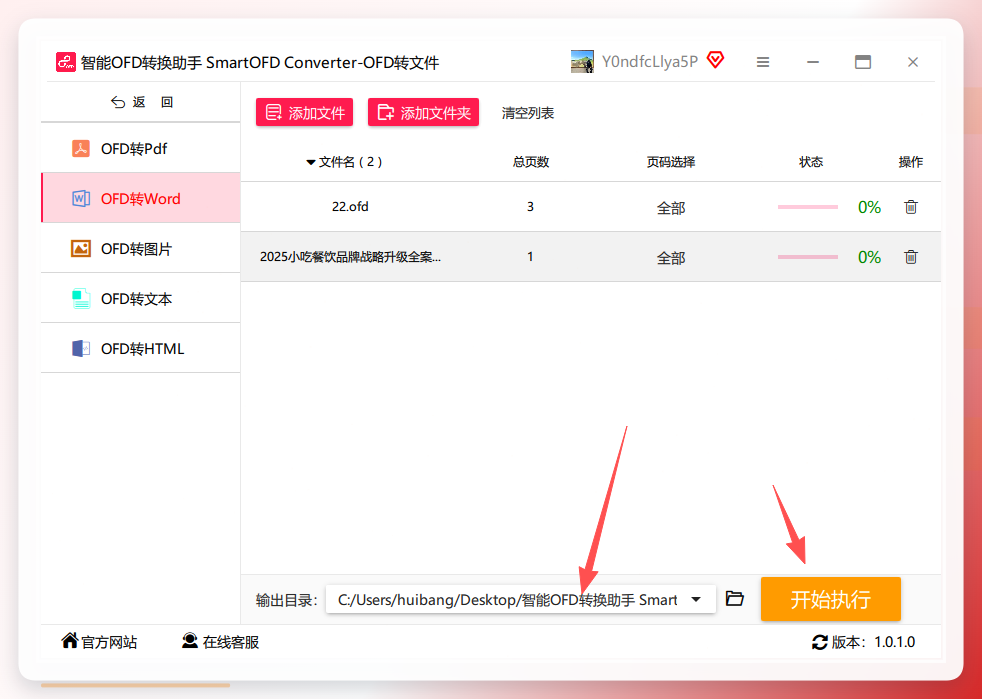Viewport: 982px width, 699px height.
Task: Click the 添加文件夹 button
Action: point(423,113)
